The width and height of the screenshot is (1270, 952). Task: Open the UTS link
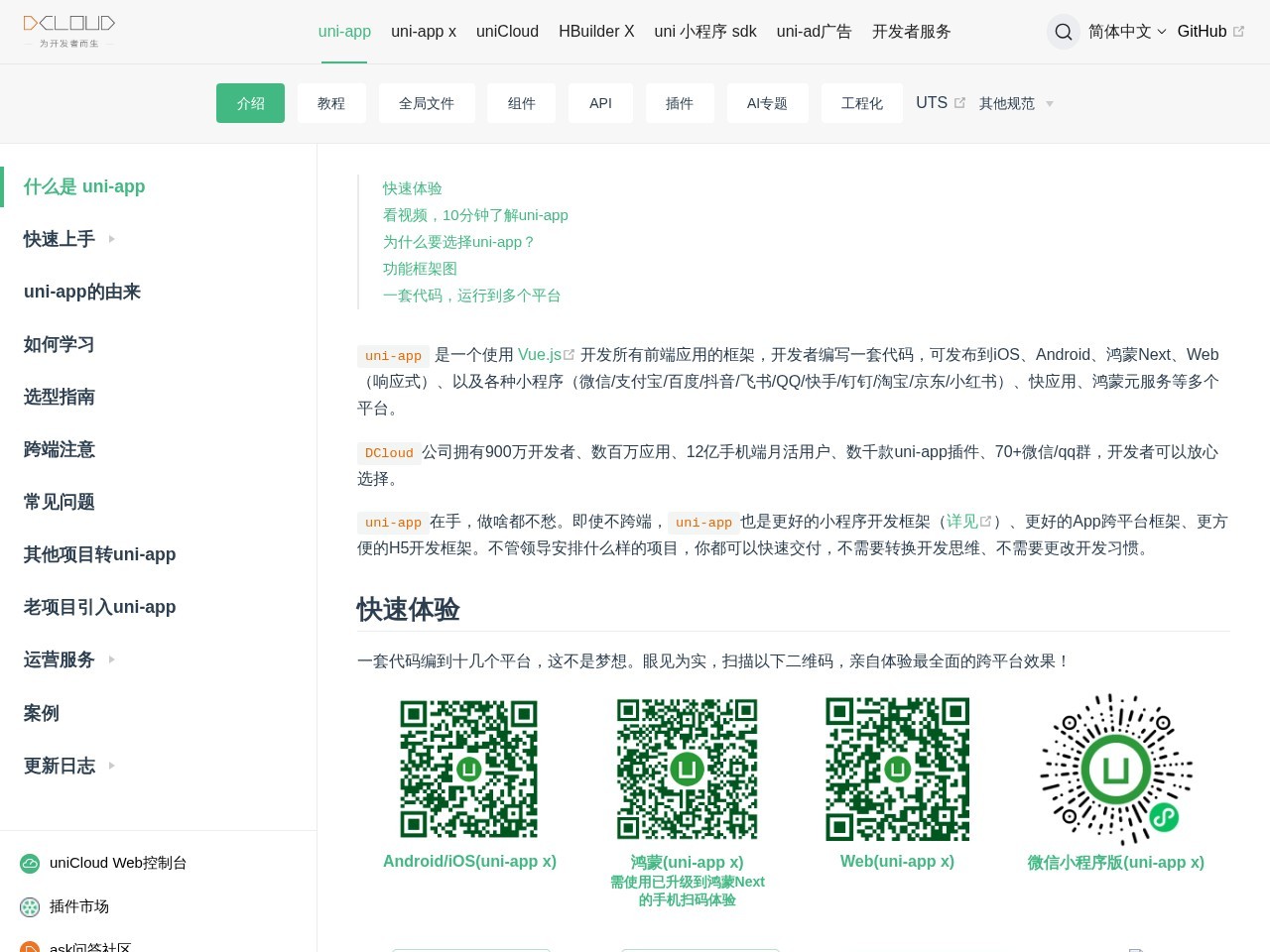click(x=932, y=103)
